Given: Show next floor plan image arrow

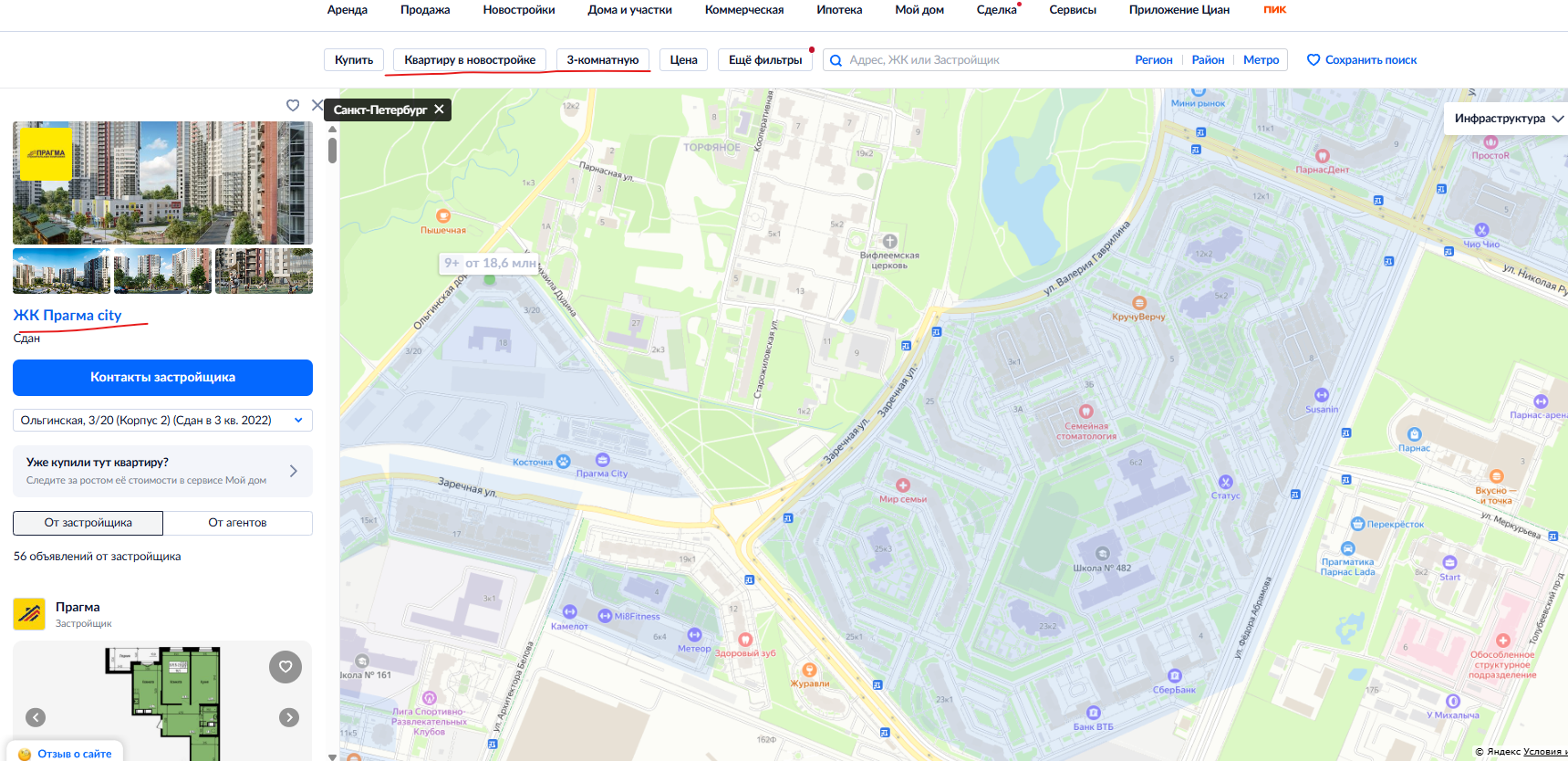Looking at the screenshot, I should pyautogui.click(x=289, y=717).
